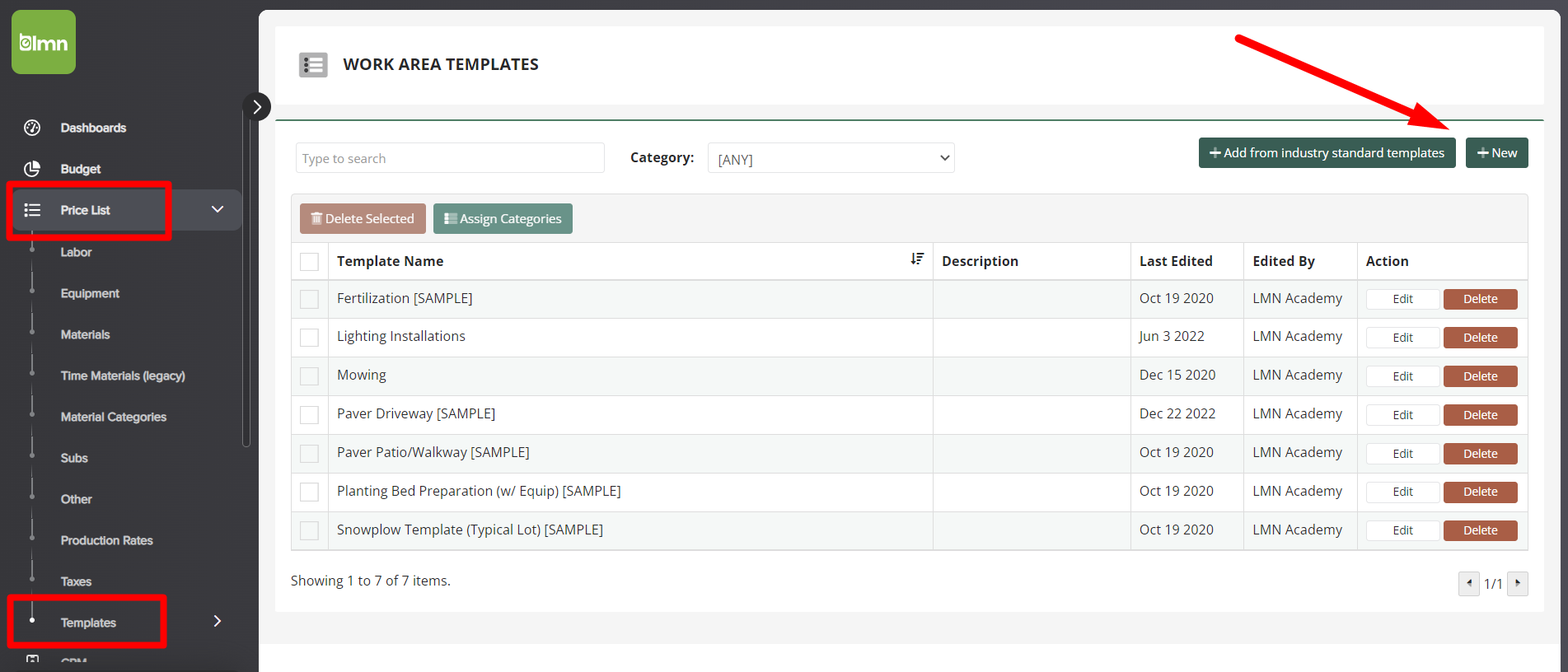Click the LMN logo icon
Image resolution: width=1568 pixels, height=672 pixels.
pyautogui.click(x=44, y=42)
